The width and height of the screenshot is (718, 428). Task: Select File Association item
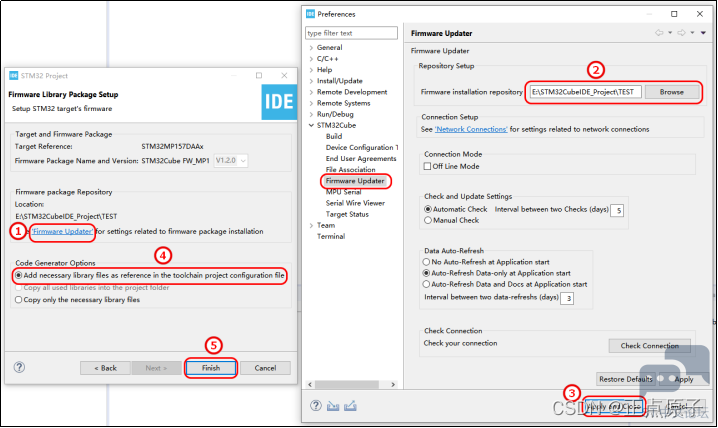(350, 169)
